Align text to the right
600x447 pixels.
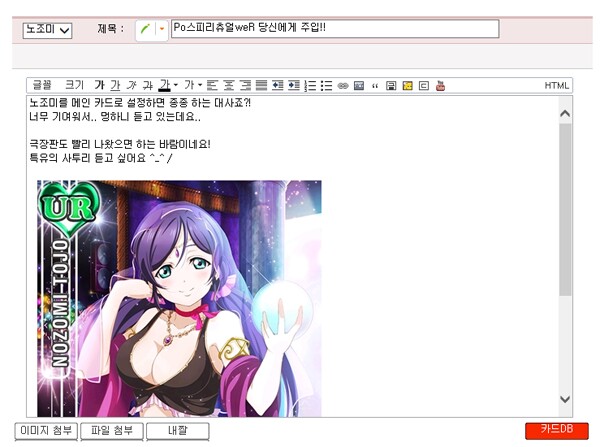245,85
